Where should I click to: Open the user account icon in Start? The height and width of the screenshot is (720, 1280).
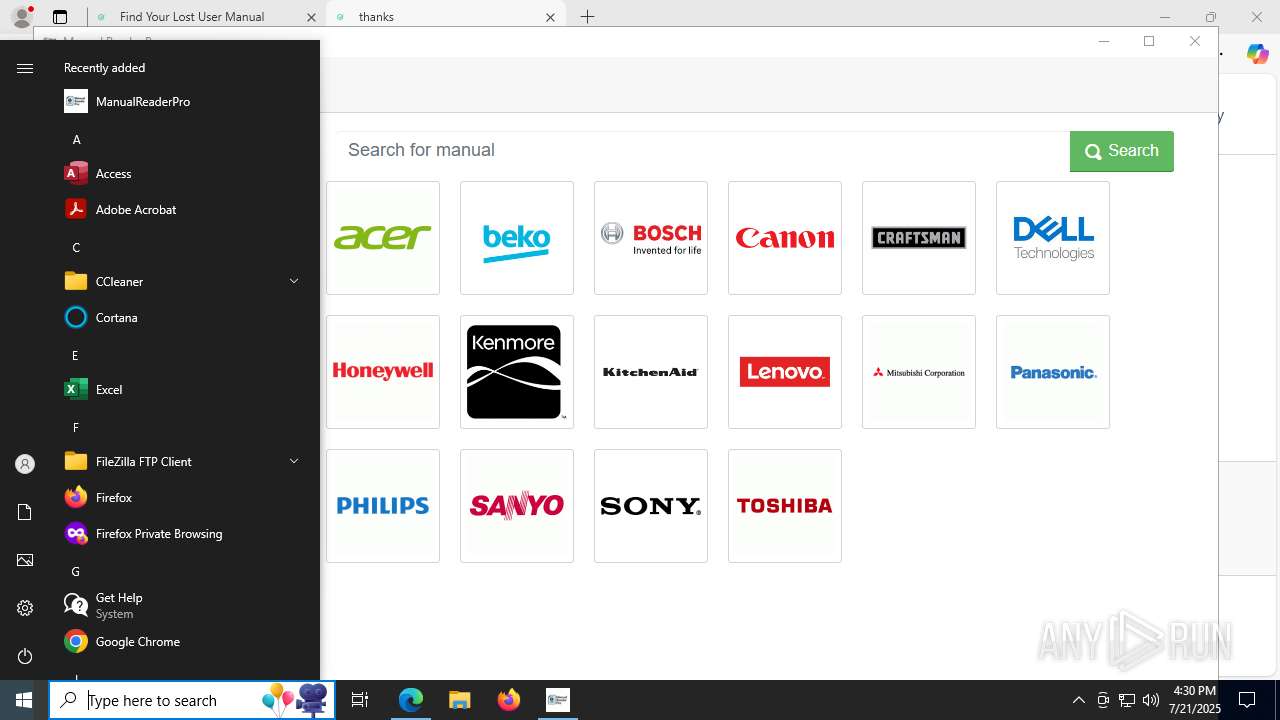coord(25,464)
